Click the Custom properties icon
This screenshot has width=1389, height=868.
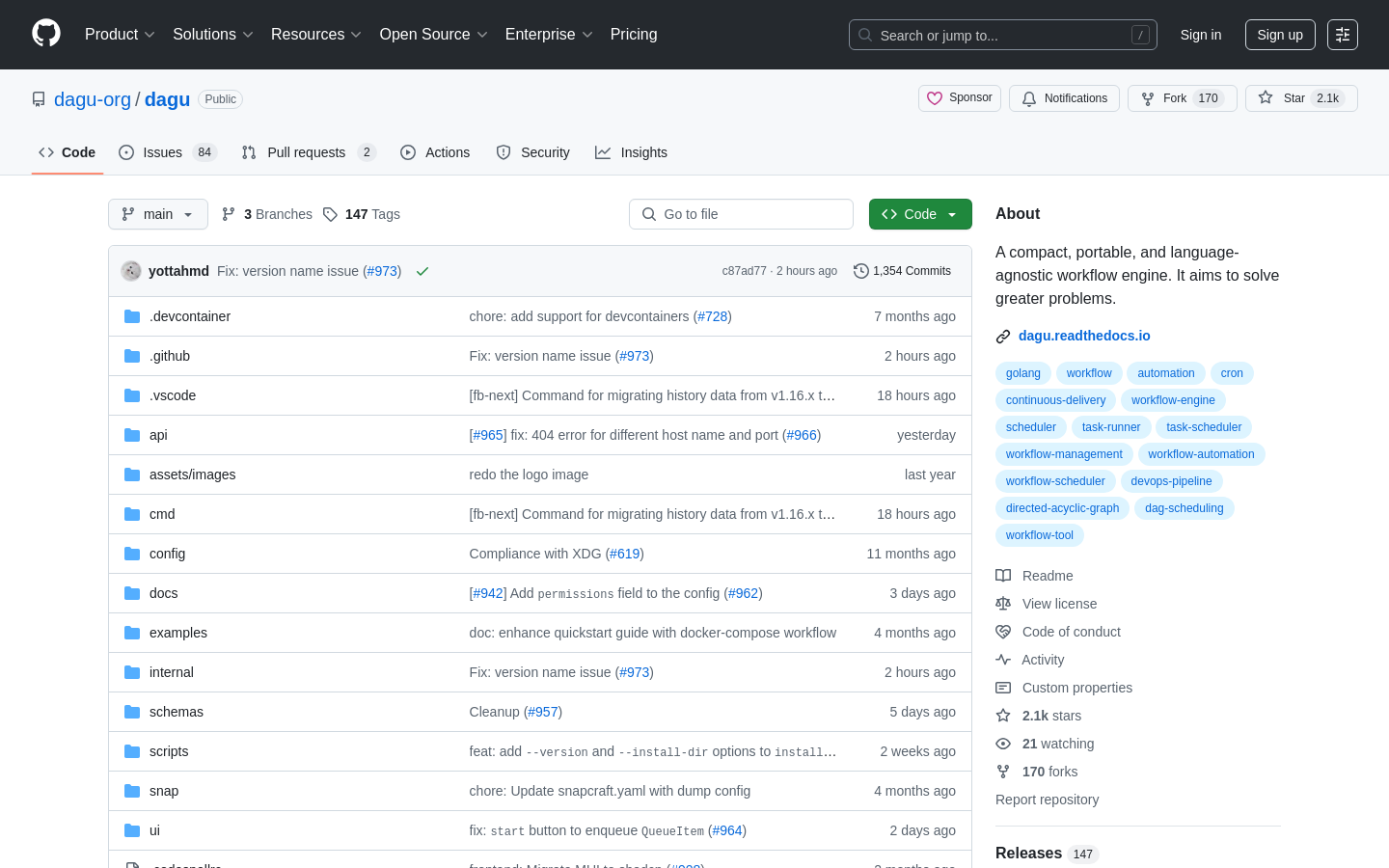tap(1003, 688)
